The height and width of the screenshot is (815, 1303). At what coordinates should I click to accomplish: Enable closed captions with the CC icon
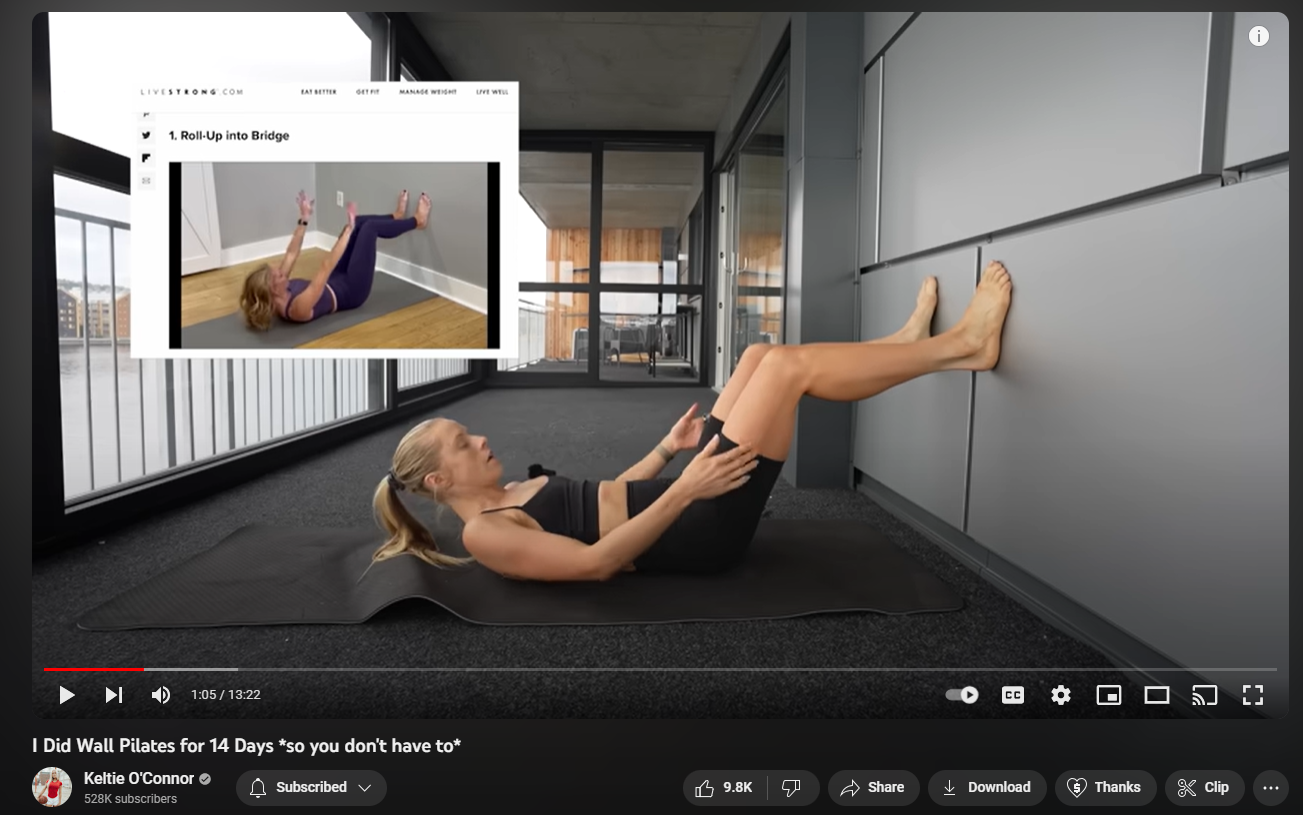[x=1012, y=694]
